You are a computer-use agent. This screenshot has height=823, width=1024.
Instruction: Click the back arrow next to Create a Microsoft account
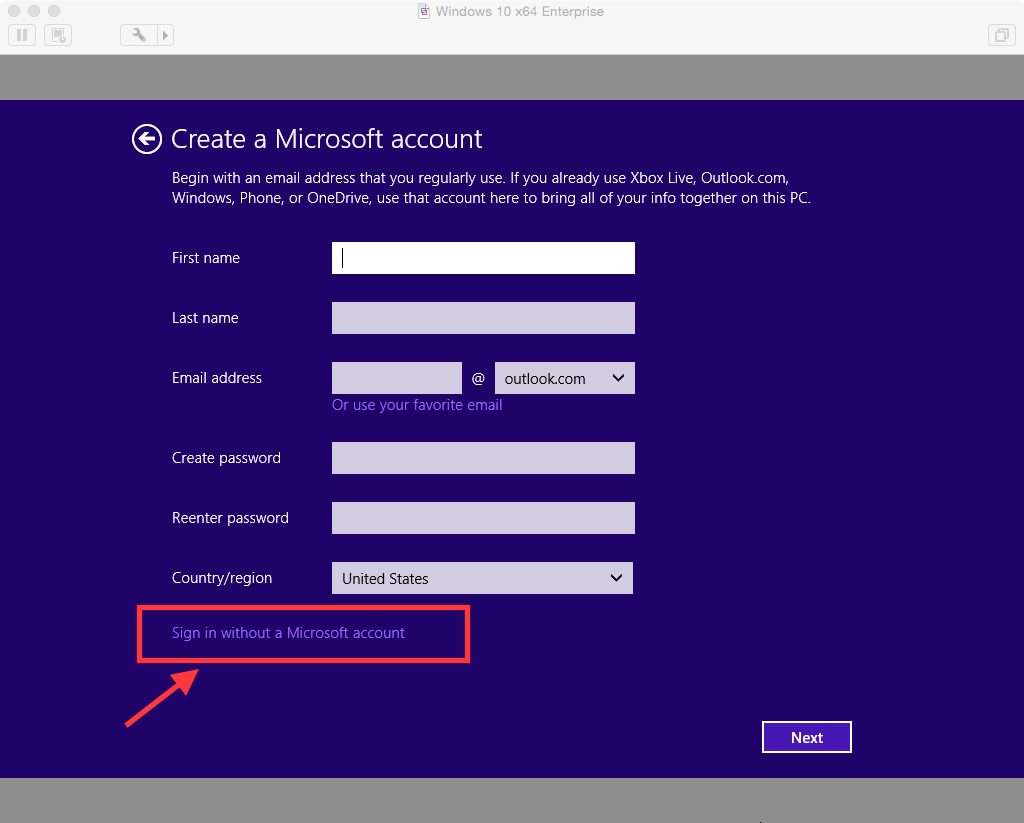[x=146, y=139]
